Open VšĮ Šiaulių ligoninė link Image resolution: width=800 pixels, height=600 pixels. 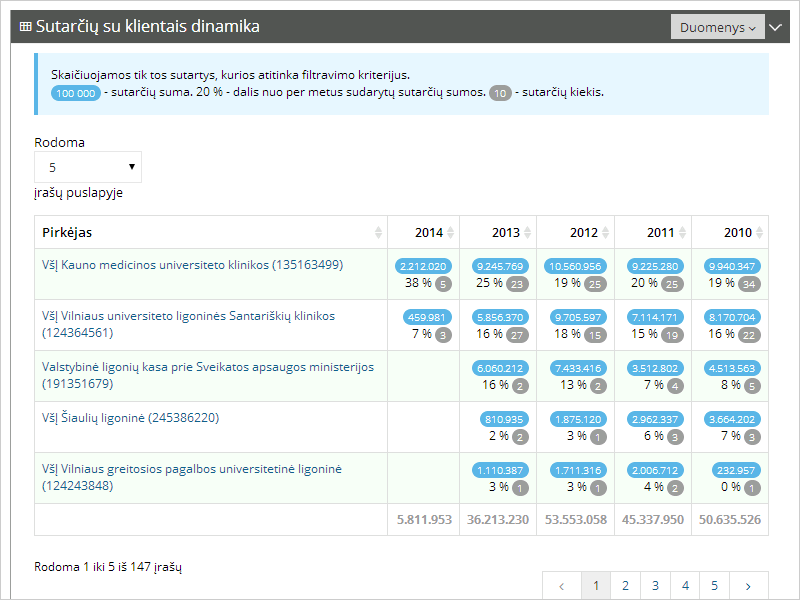(x=131, y=418)
